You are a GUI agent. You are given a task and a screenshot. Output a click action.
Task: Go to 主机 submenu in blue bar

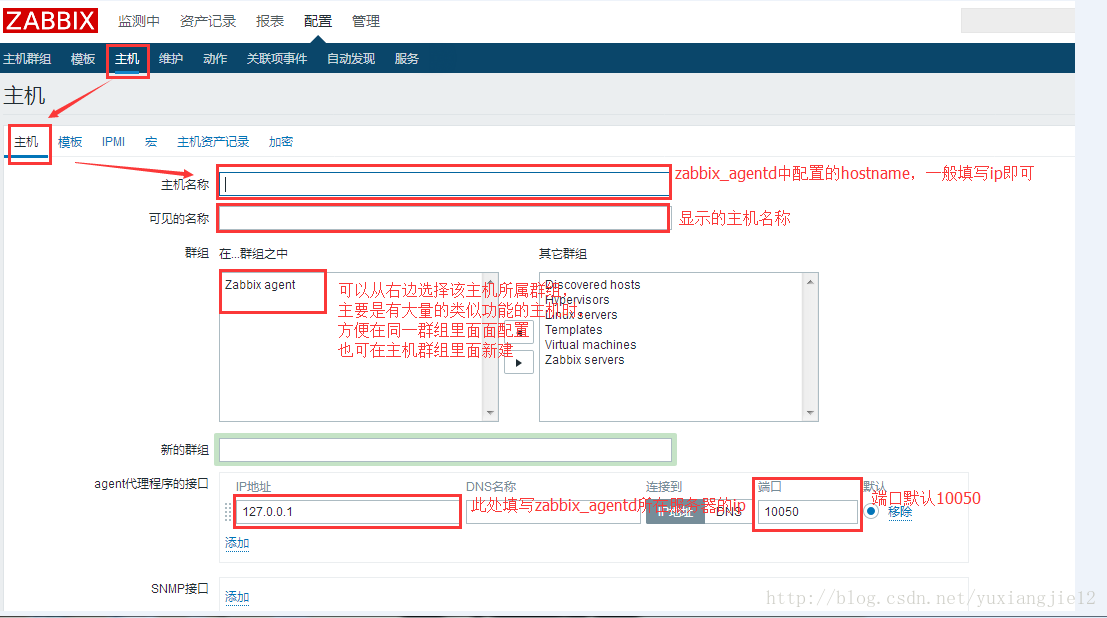[x=127, y=59]
